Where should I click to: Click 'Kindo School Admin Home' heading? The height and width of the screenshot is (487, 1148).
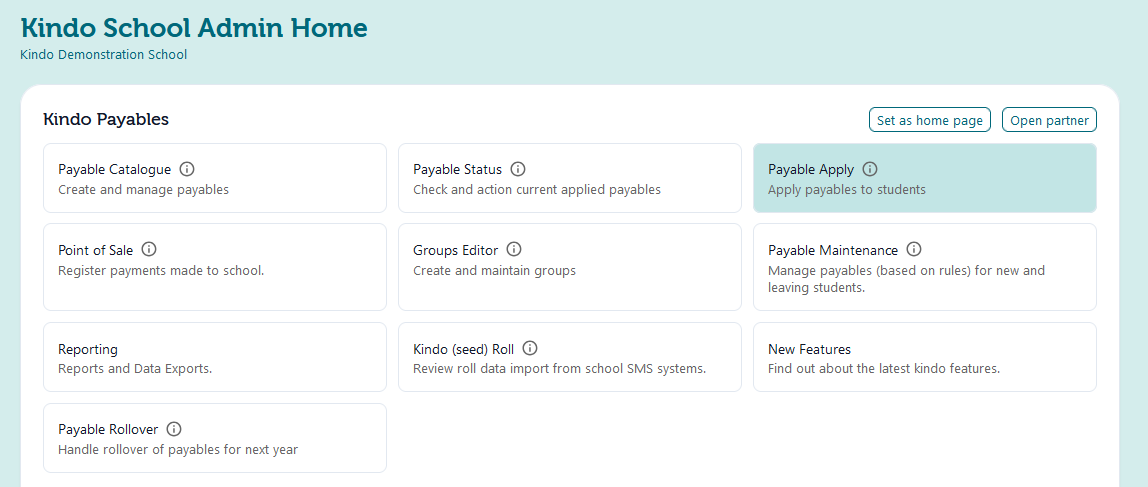[194, 28]
